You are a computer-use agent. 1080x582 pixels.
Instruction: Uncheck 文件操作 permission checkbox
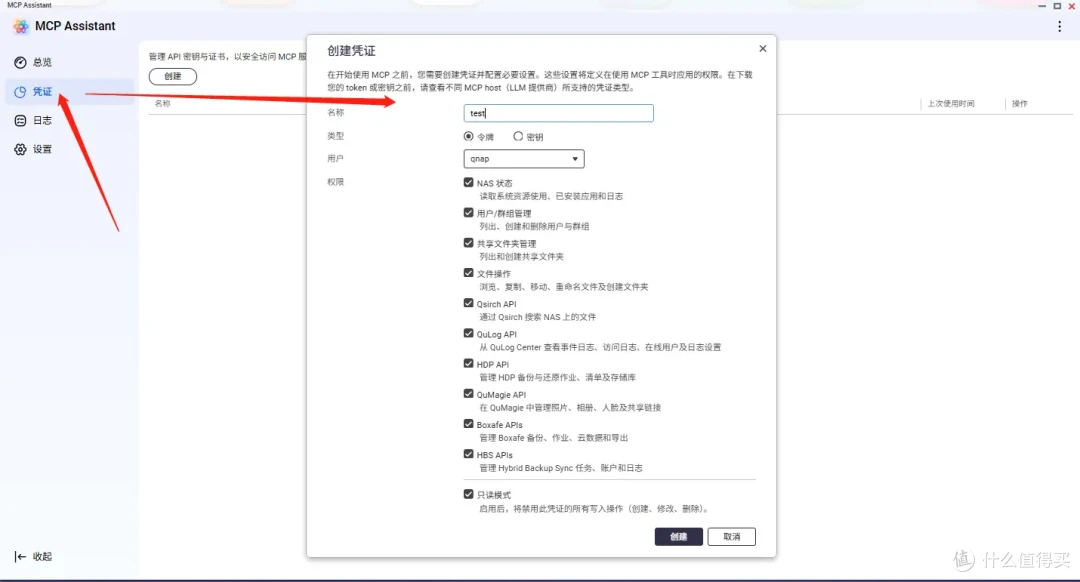[x=468, y=273]
